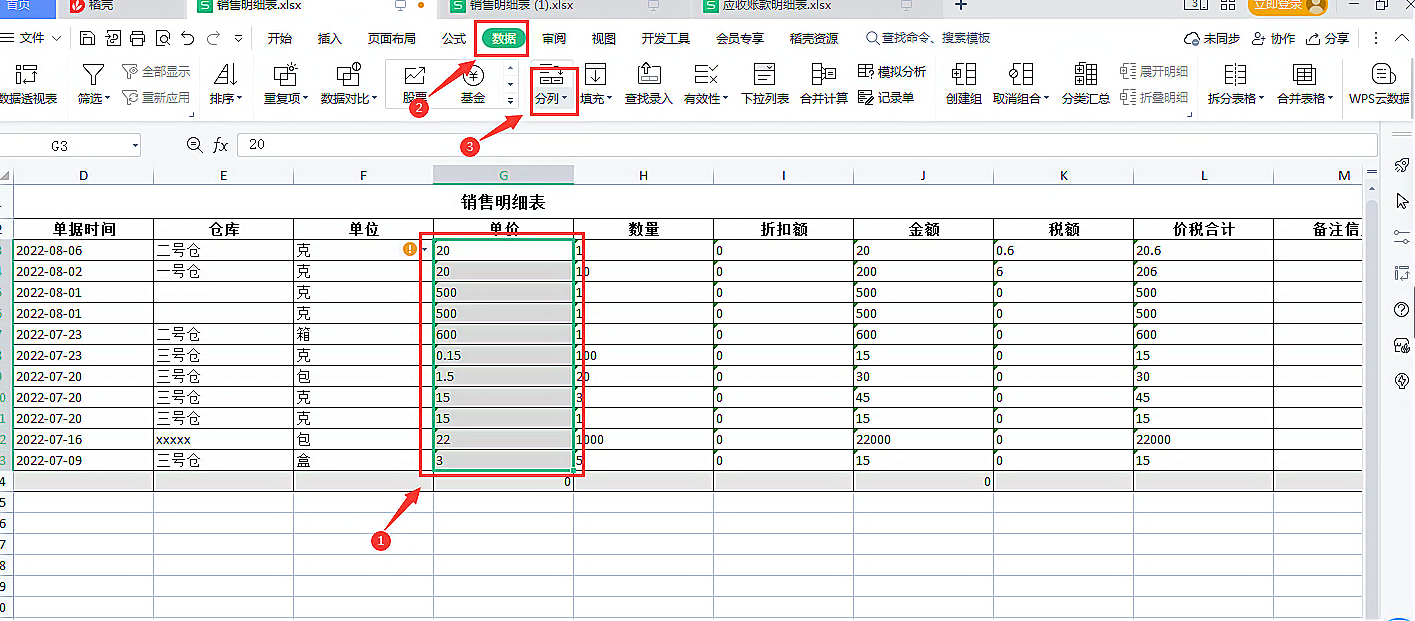This screenshot has width=1415, height=621.
Task: Switch to the 审阅 (Review) tab
Action: (x=554, y=39)
